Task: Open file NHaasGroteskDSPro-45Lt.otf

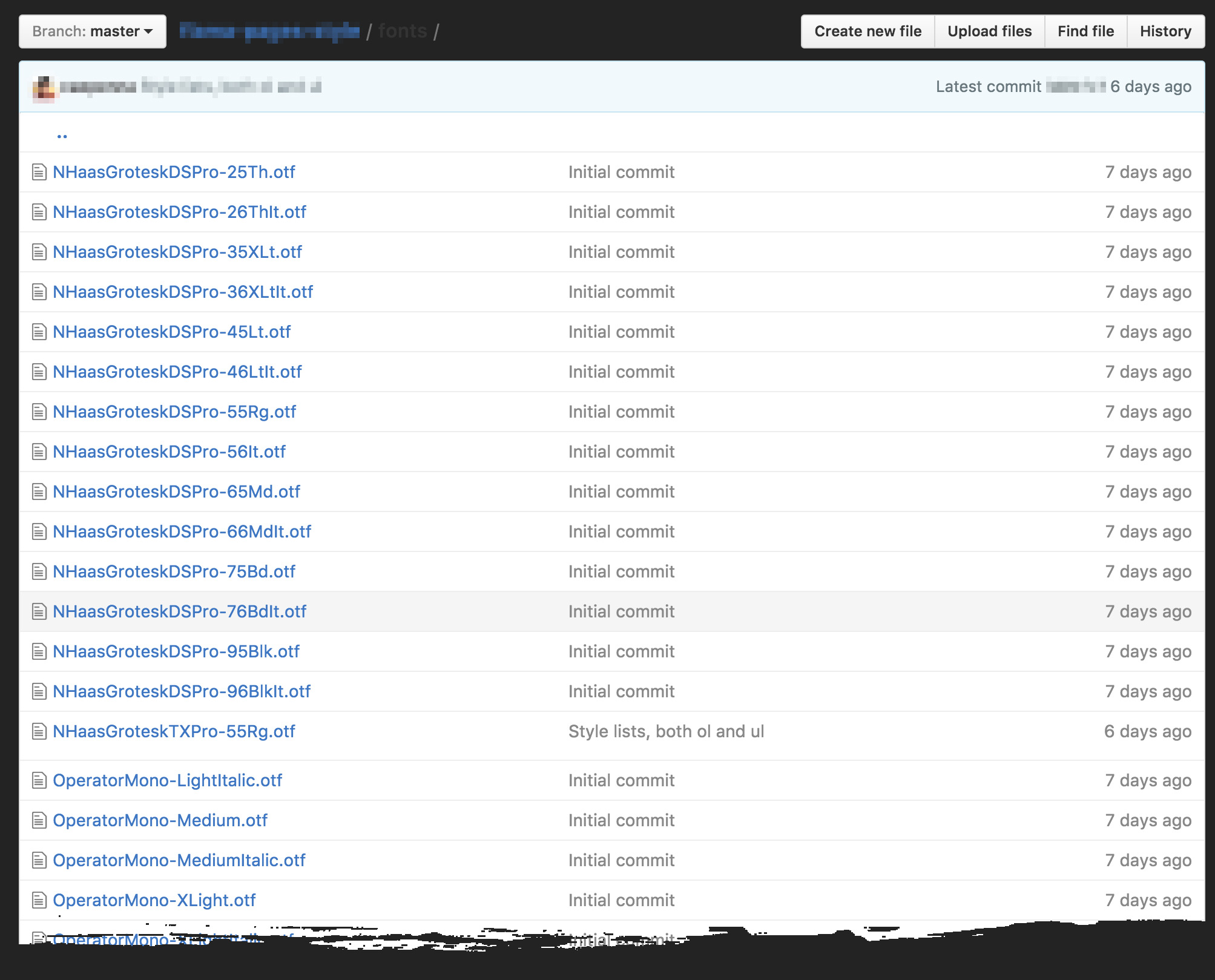Action: coord(171,332)
